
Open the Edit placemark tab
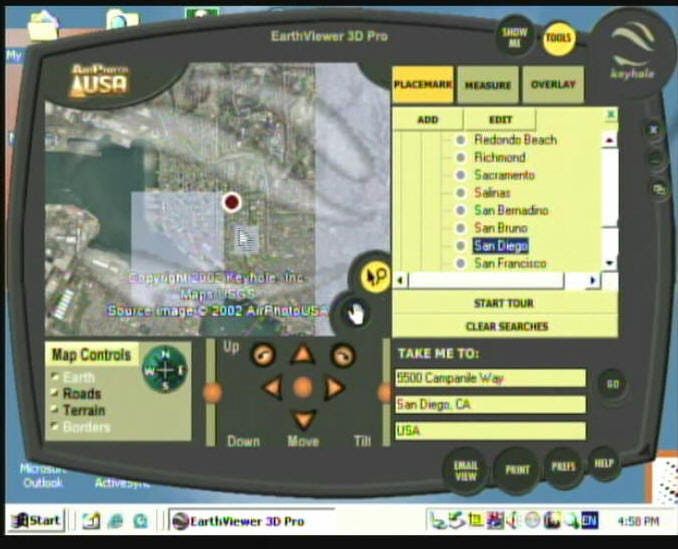coord(500,120)
